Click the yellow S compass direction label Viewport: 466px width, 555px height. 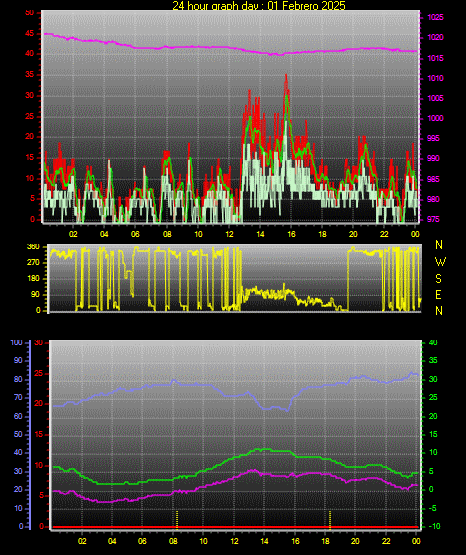pyautogui.click(x=438, y=279)
